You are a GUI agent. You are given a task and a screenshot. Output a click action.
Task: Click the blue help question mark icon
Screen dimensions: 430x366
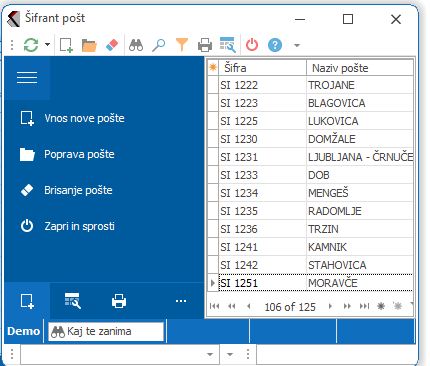point(275,45)
